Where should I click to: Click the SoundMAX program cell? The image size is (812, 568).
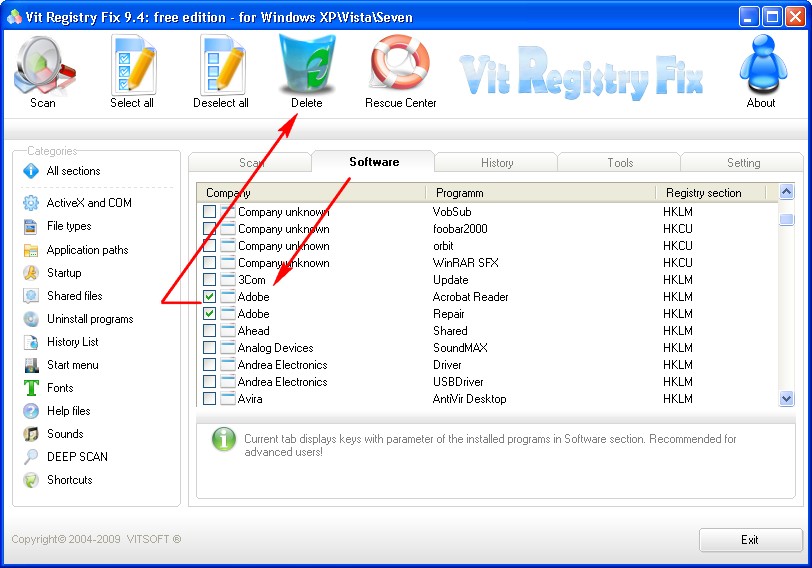[460, 347]
